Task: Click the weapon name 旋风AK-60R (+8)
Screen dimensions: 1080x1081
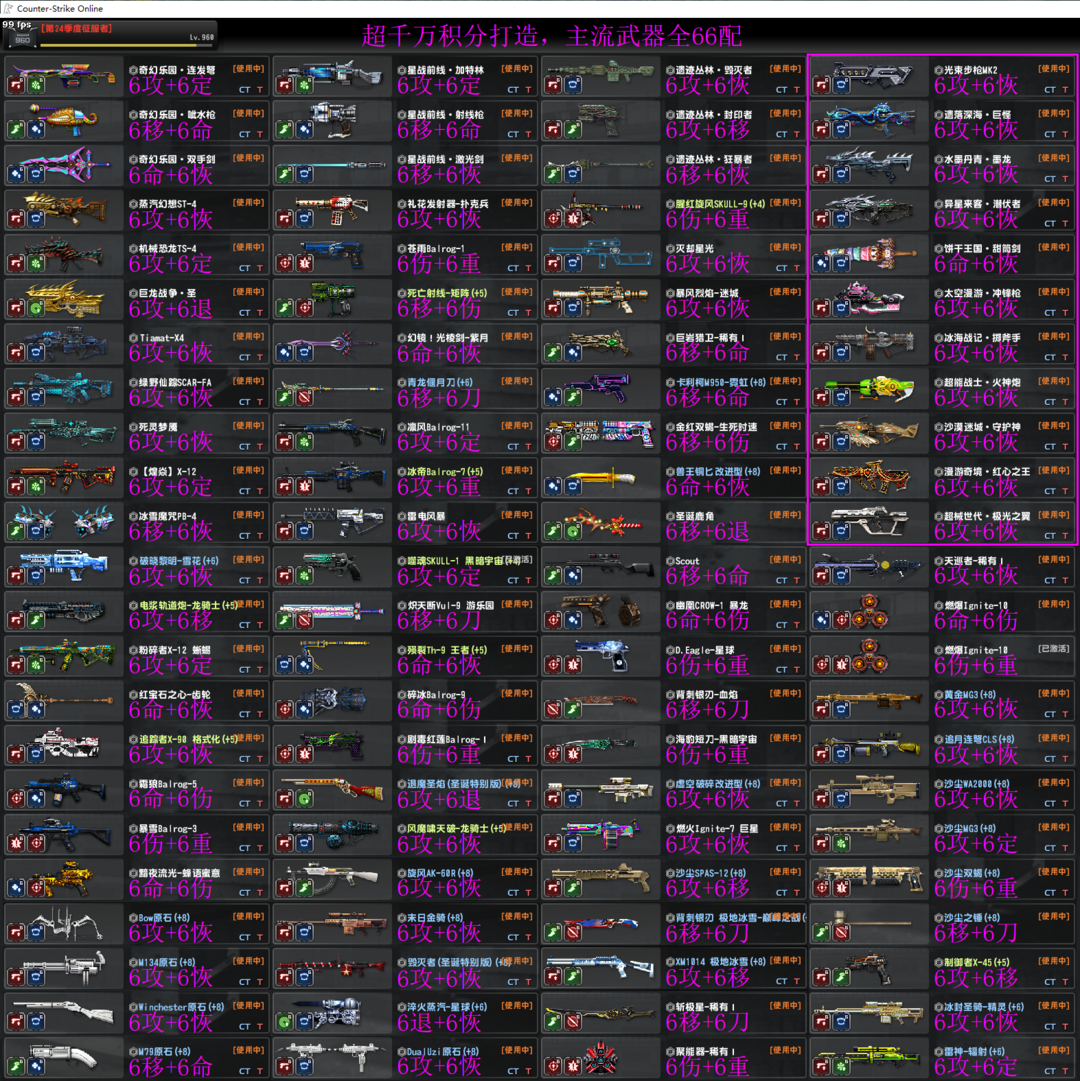Action: click(440, 873)
